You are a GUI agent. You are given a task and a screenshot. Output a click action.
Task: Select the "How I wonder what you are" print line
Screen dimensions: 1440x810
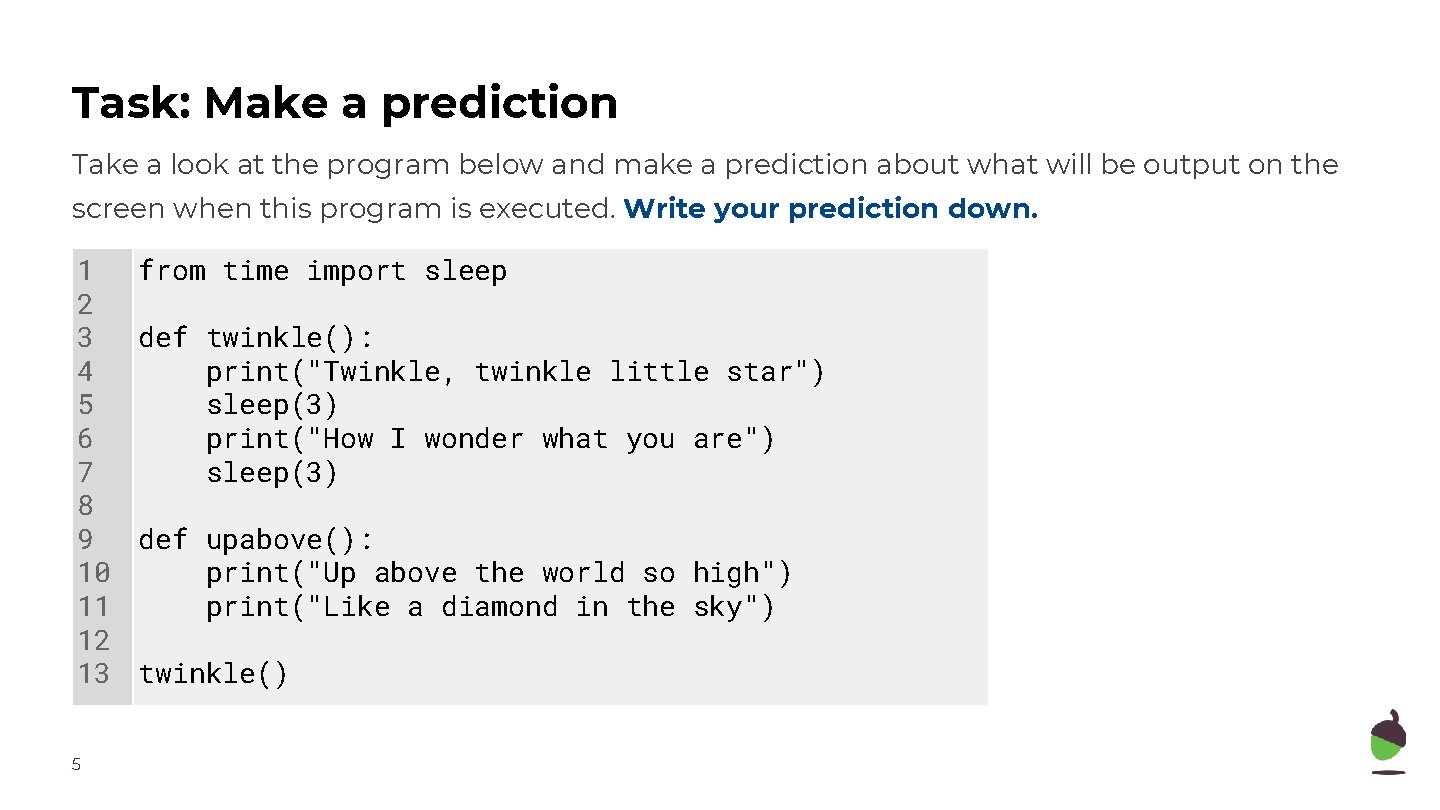click(490, 439)
